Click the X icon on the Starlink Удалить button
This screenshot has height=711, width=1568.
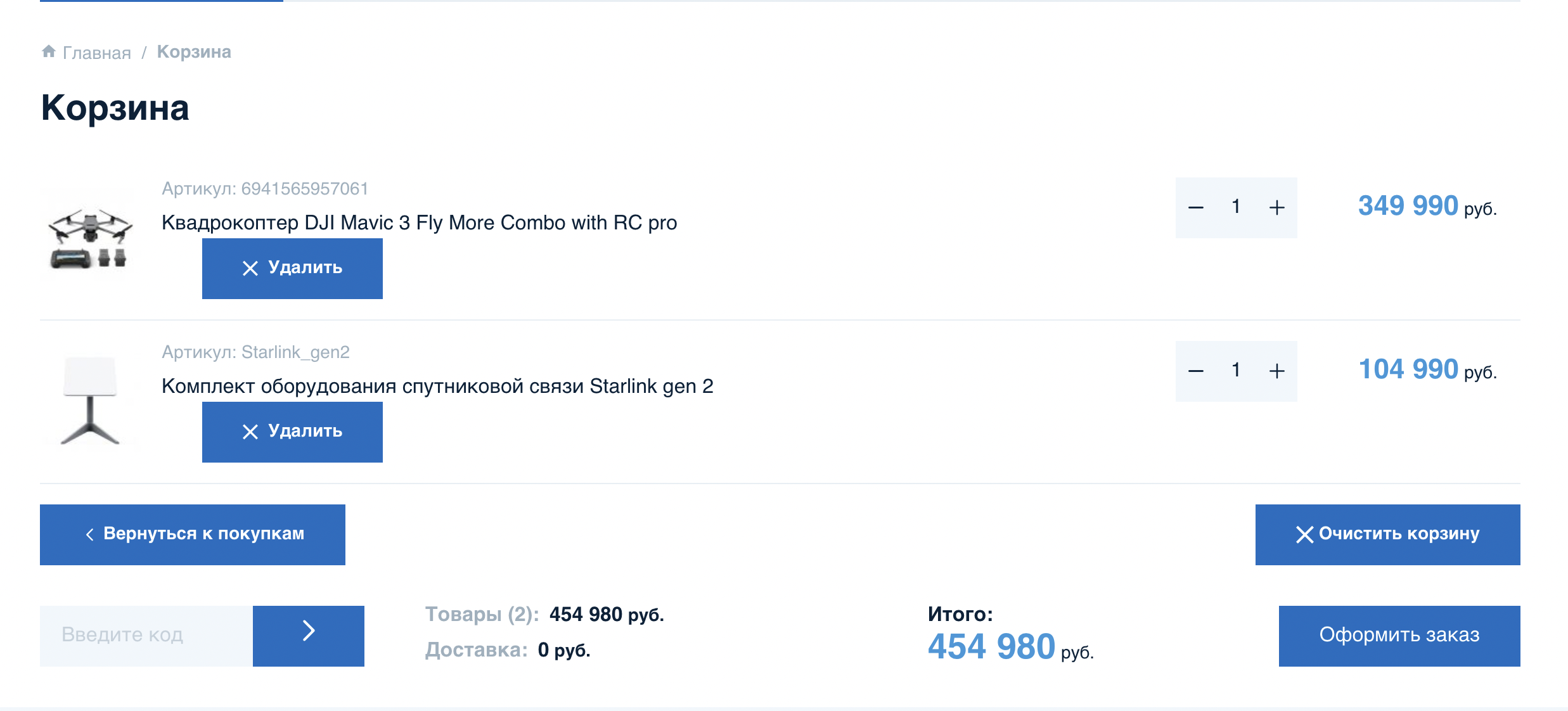click(x=250, y=432)
